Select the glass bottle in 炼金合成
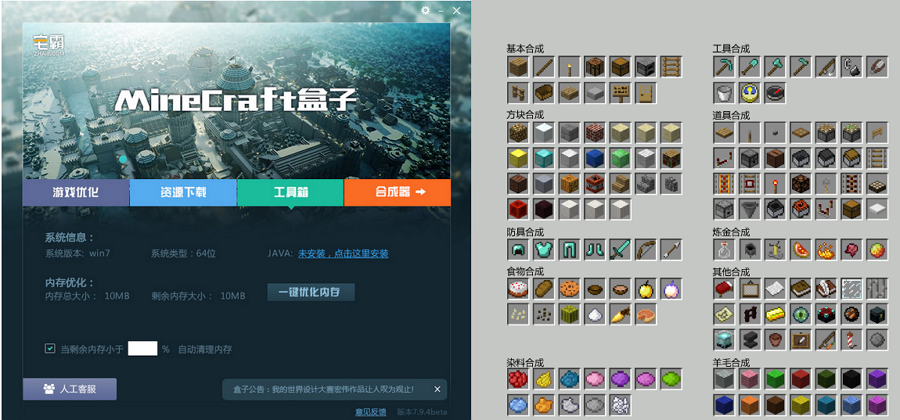Viewport: 900px width, 420px height. tap(724, 250)
